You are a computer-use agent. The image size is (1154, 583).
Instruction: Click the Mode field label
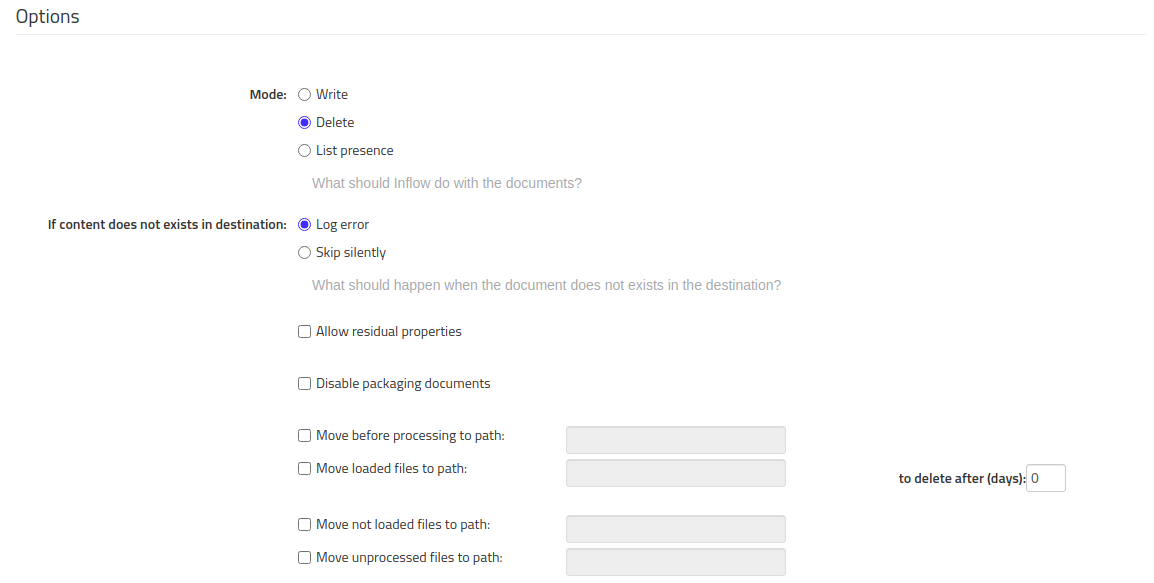[x=267, y=94]
